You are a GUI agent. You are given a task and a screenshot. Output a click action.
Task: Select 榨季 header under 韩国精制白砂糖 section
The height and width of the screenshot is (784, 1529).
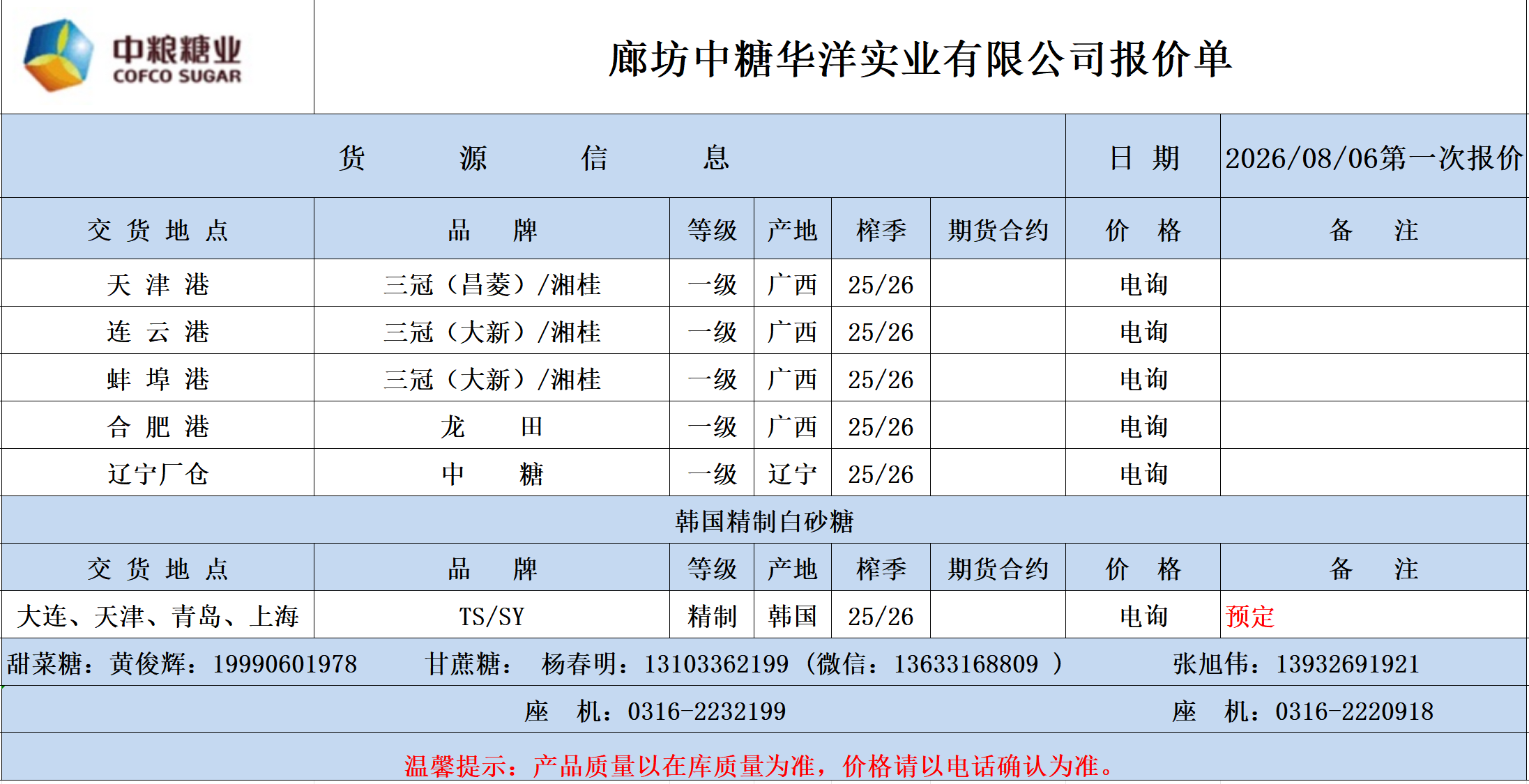pyautogui.click(x=881, y=568)
